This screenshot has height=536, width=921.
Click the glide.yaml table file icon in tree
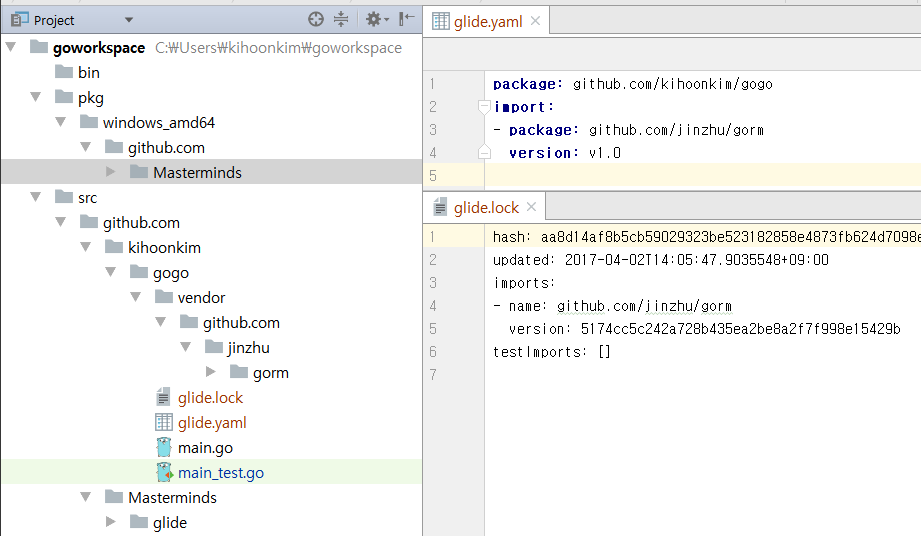point(163,422)
